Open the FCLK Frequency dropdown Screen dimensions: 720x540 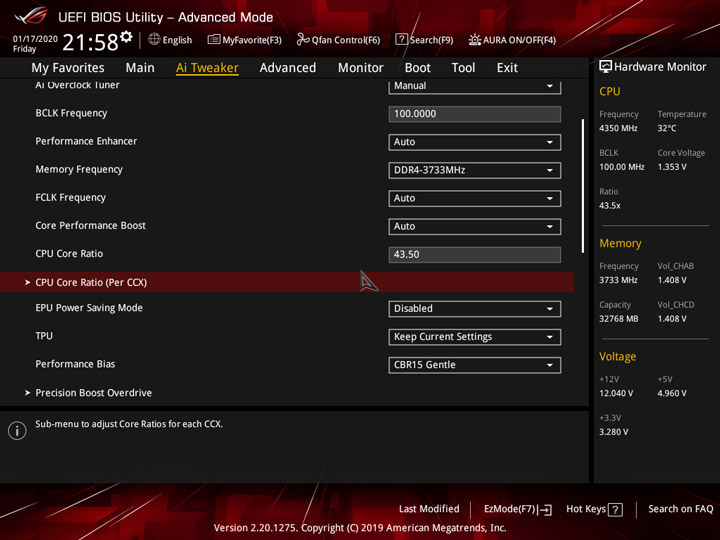[474, 198]
